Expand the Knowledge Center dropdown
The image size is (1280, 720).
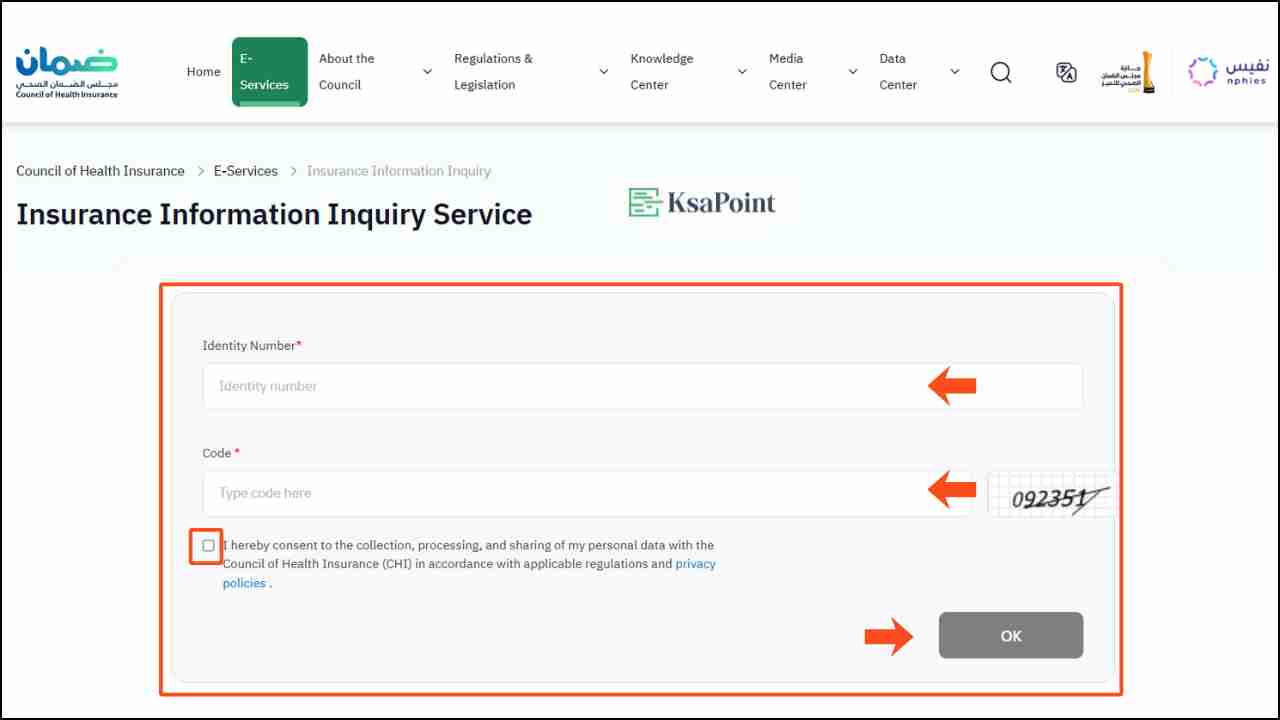tap(742, 72)
